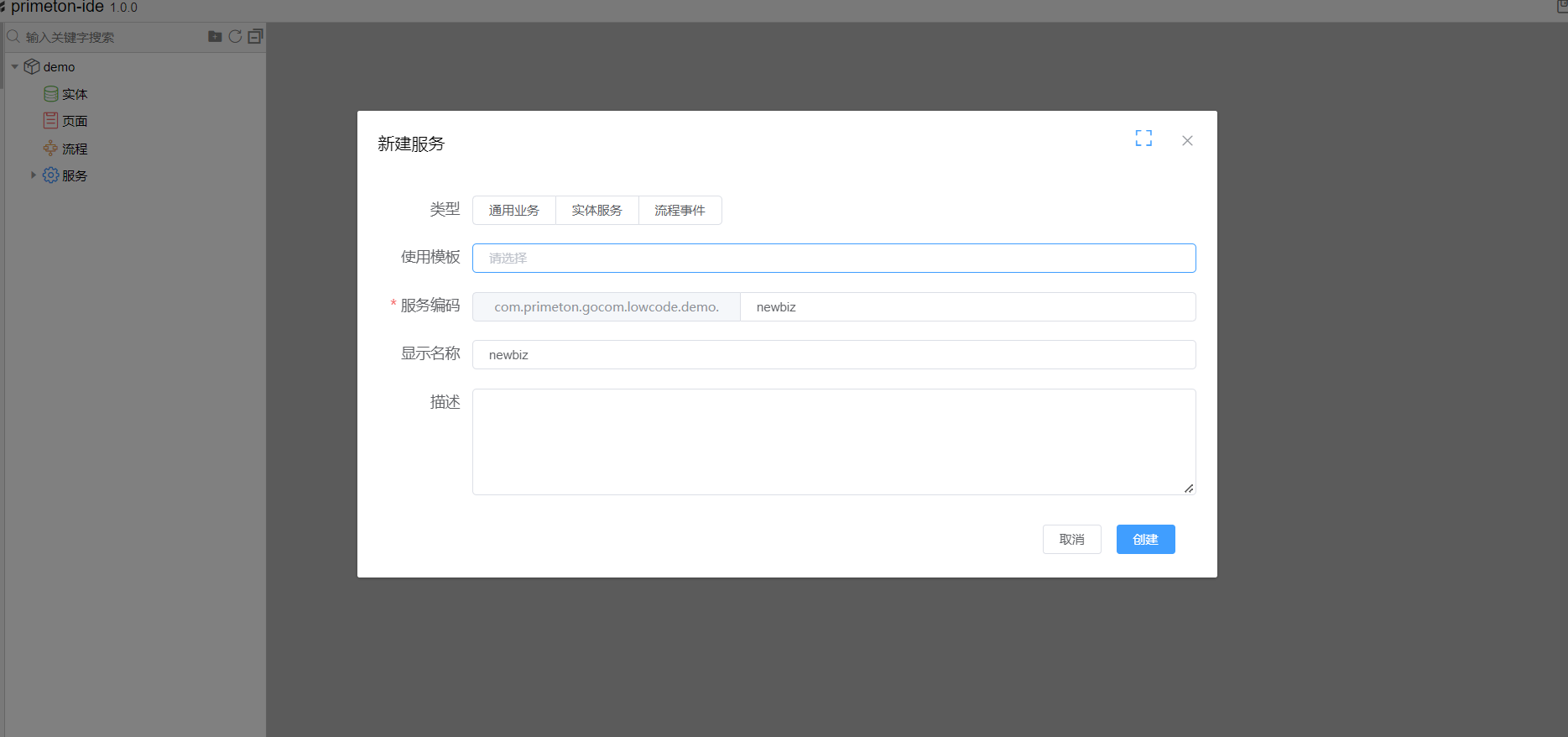Click the red 页面 page icon
Image resolution: width=1568 pixels, height=737 pixels.
click(51, 121)
